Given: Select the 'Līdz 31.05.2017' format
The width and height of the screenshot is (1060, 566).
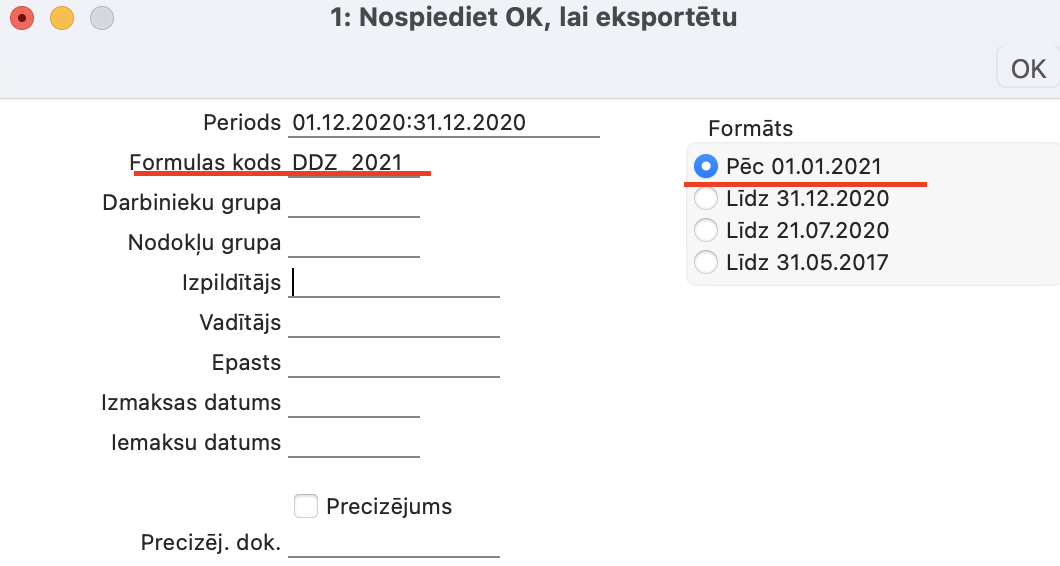Looking at the screenshot, I should coord(706,262).
